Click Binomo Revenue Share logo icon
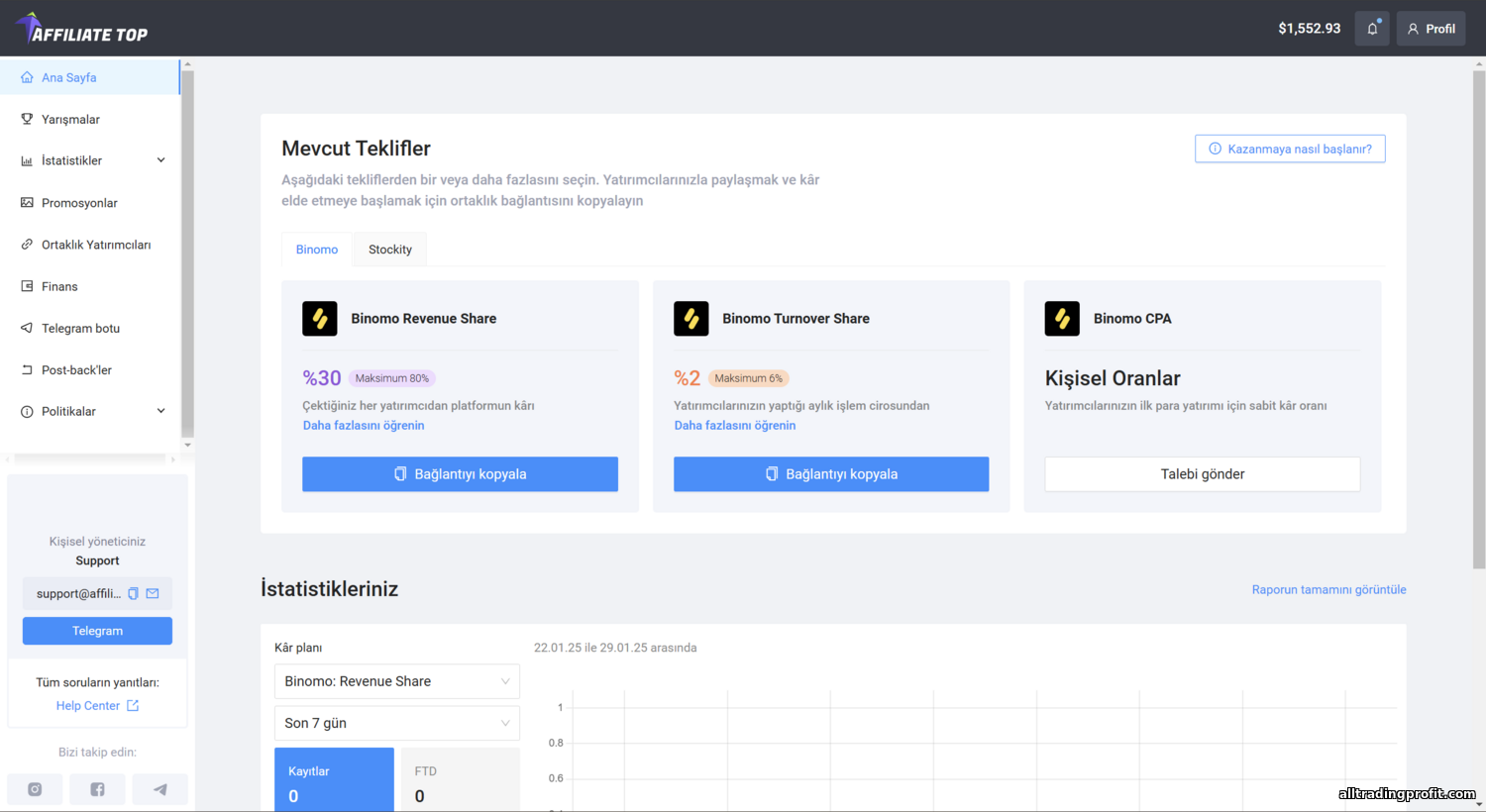Screen dimensions: 1486x812 click(x=320, y=319)
